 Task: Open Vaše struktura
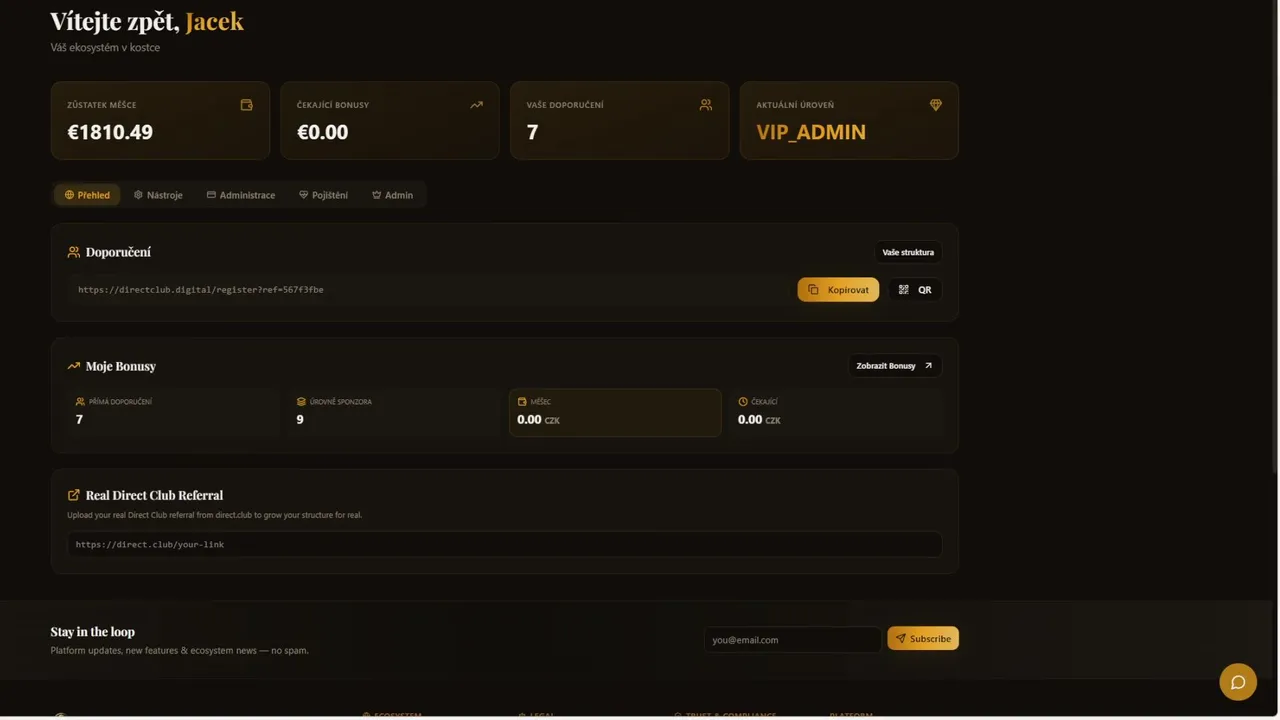[908, 252]
